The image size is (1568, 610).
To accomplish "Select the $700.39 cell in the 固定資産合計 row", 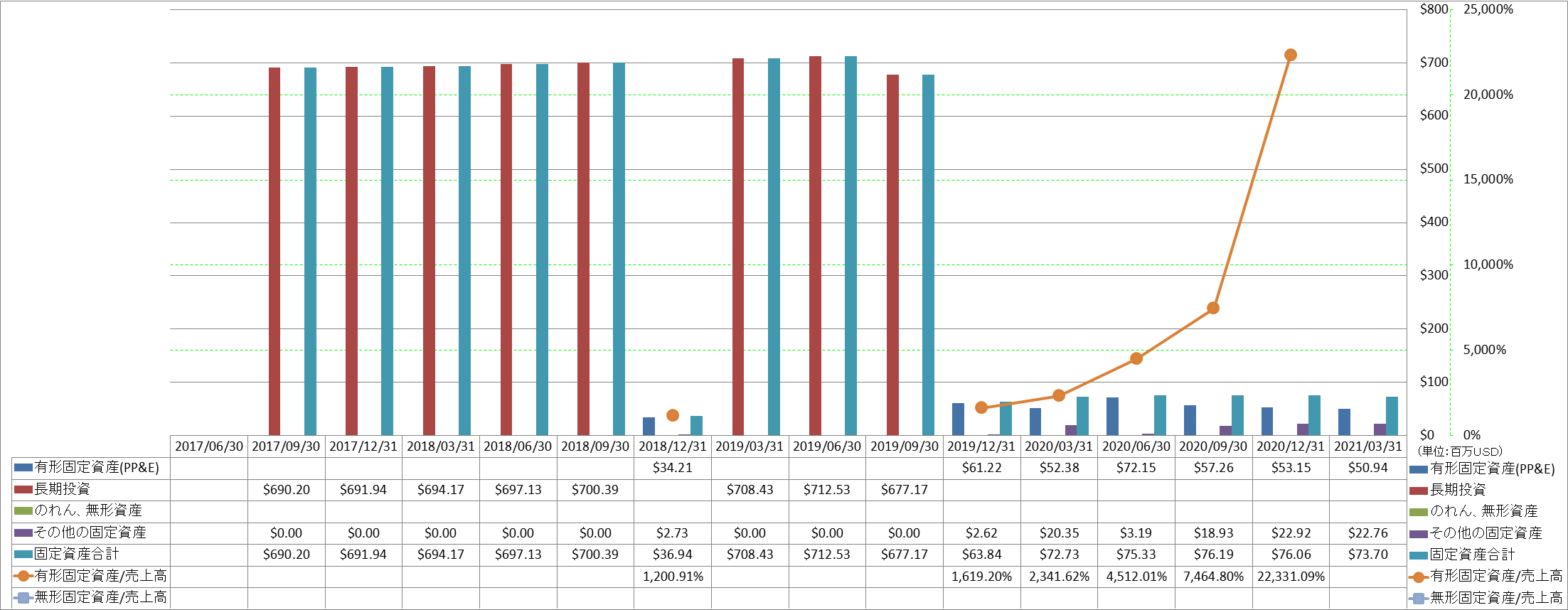I will (595, 555).
